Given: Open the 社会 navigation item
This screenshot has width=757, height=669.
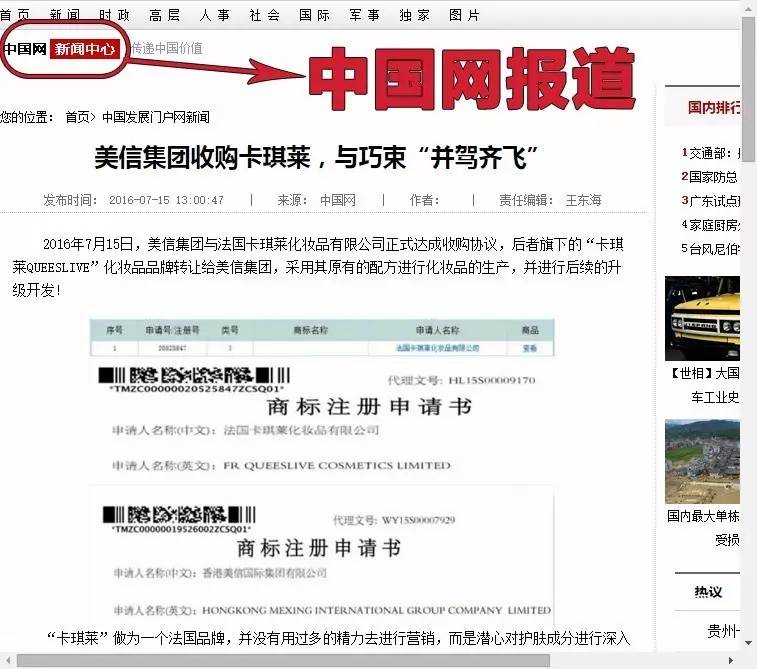Looking at the screenshot, I should (265, 15).
